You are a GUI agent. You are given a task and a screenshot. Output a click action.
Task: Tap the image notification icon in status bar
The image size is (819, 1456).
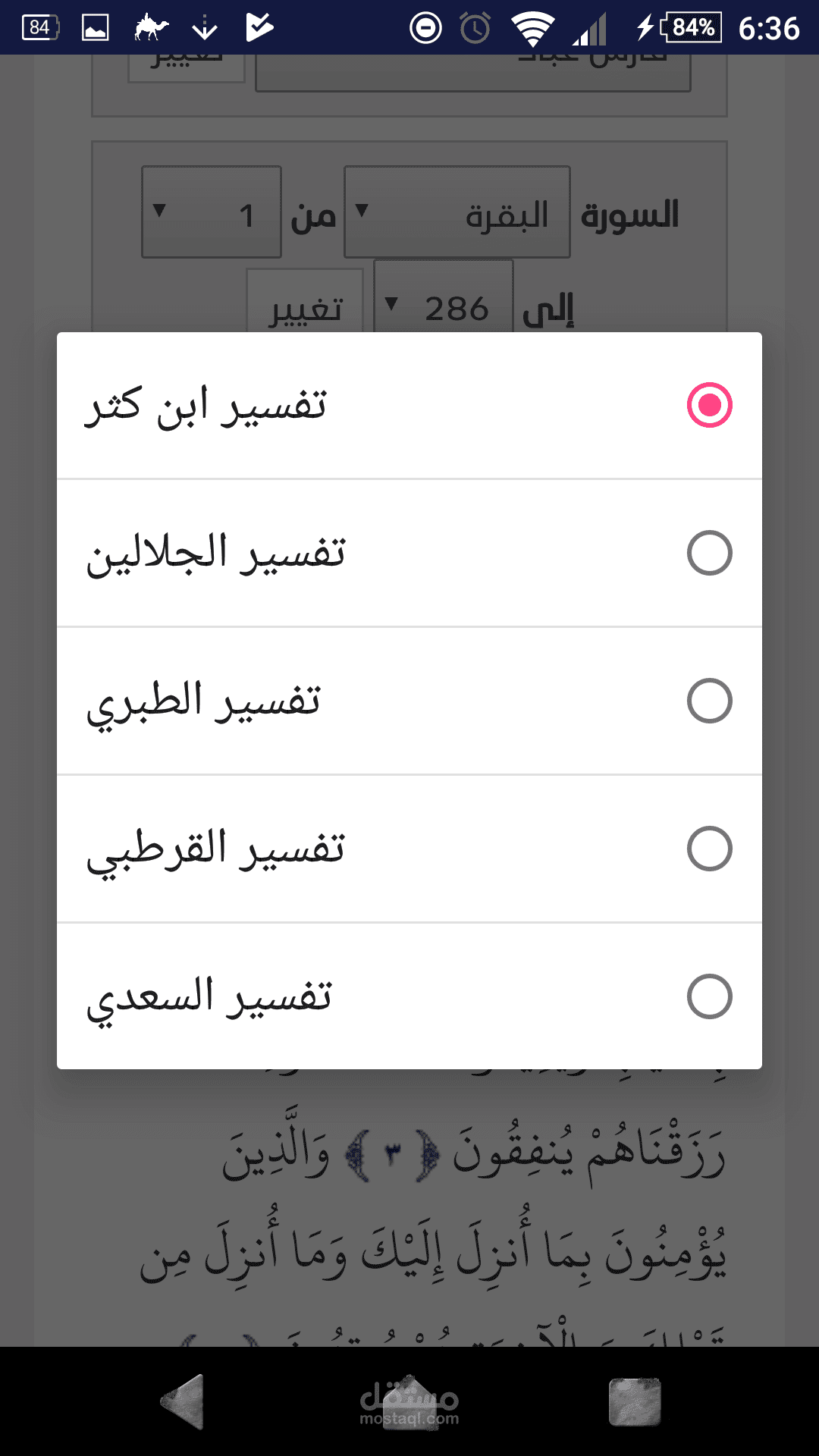[96, 29]
